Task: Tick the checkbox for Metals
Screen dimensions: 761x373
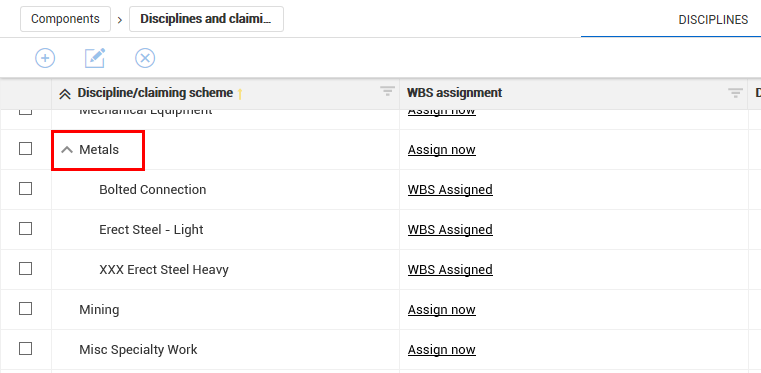Action: pyautogui.click(x=25, y=148)
